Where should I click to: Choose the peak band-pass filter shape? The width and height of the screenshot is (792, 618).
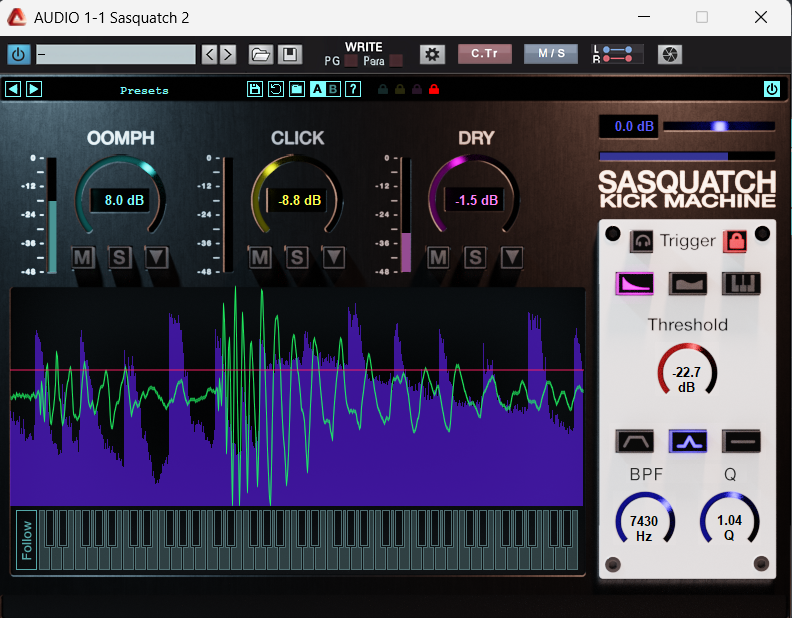pos(688,440)
